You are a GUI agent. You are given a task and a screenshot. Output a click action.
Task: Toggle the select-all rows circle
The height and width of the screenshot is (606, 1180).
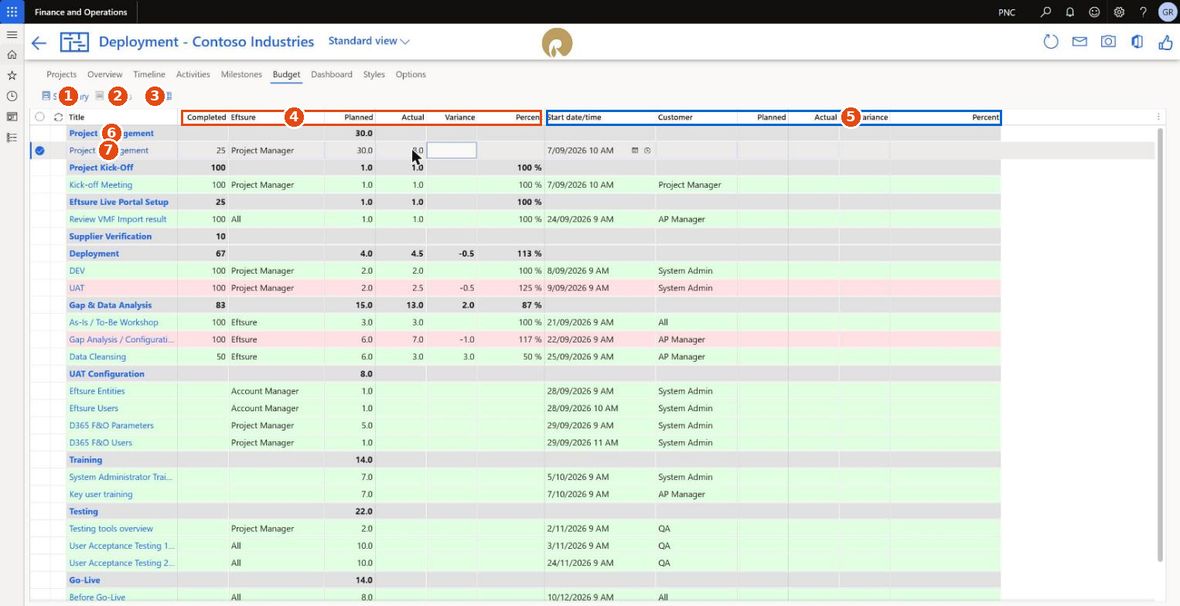pos(40,117)
